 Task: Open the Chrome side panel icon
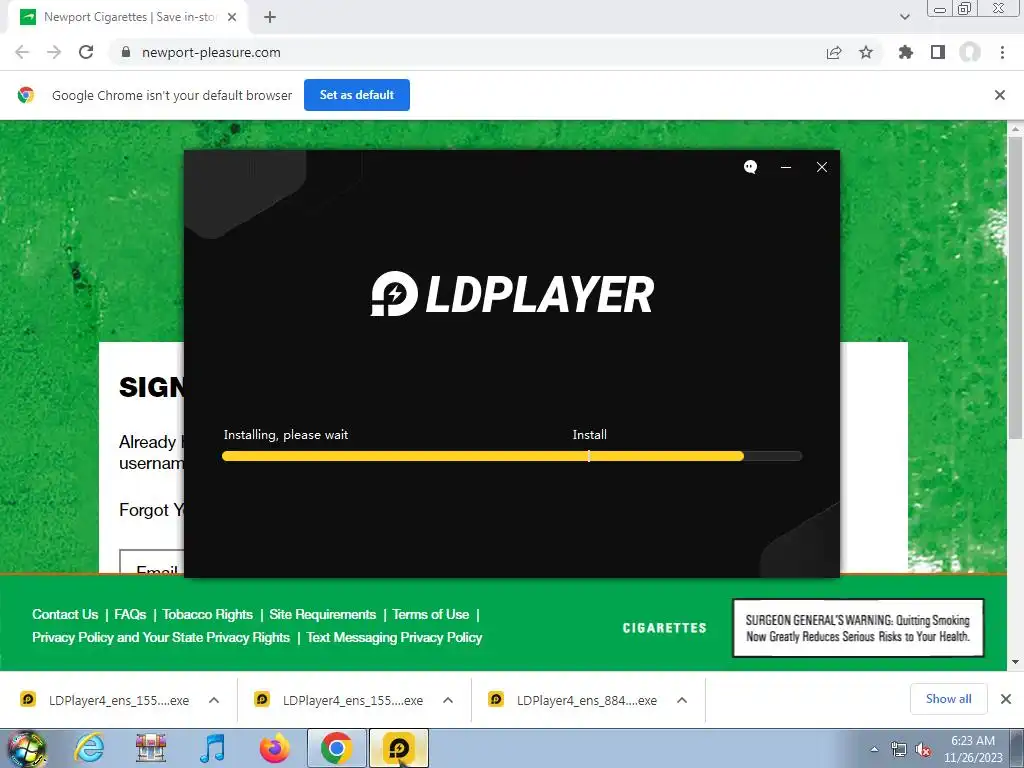pyautogui.click(x=938, y=52)
